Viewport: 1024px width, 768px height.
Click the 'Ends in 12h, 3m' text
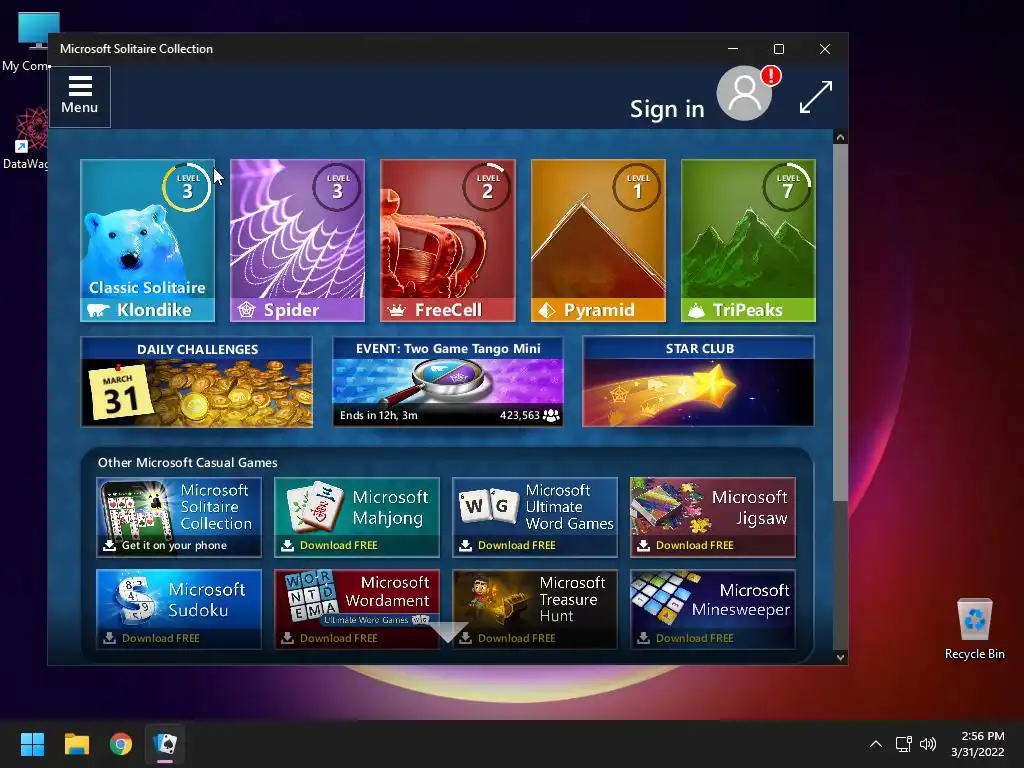pos(378,415)
